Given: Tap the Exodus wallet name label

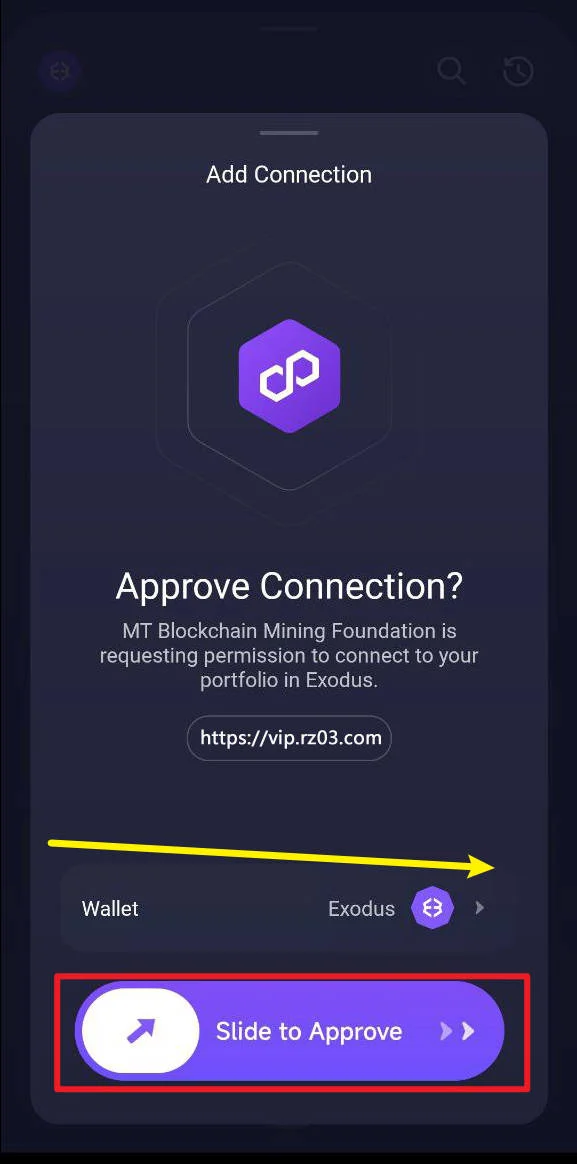Looking at the screenshot, I should [362, 908].
